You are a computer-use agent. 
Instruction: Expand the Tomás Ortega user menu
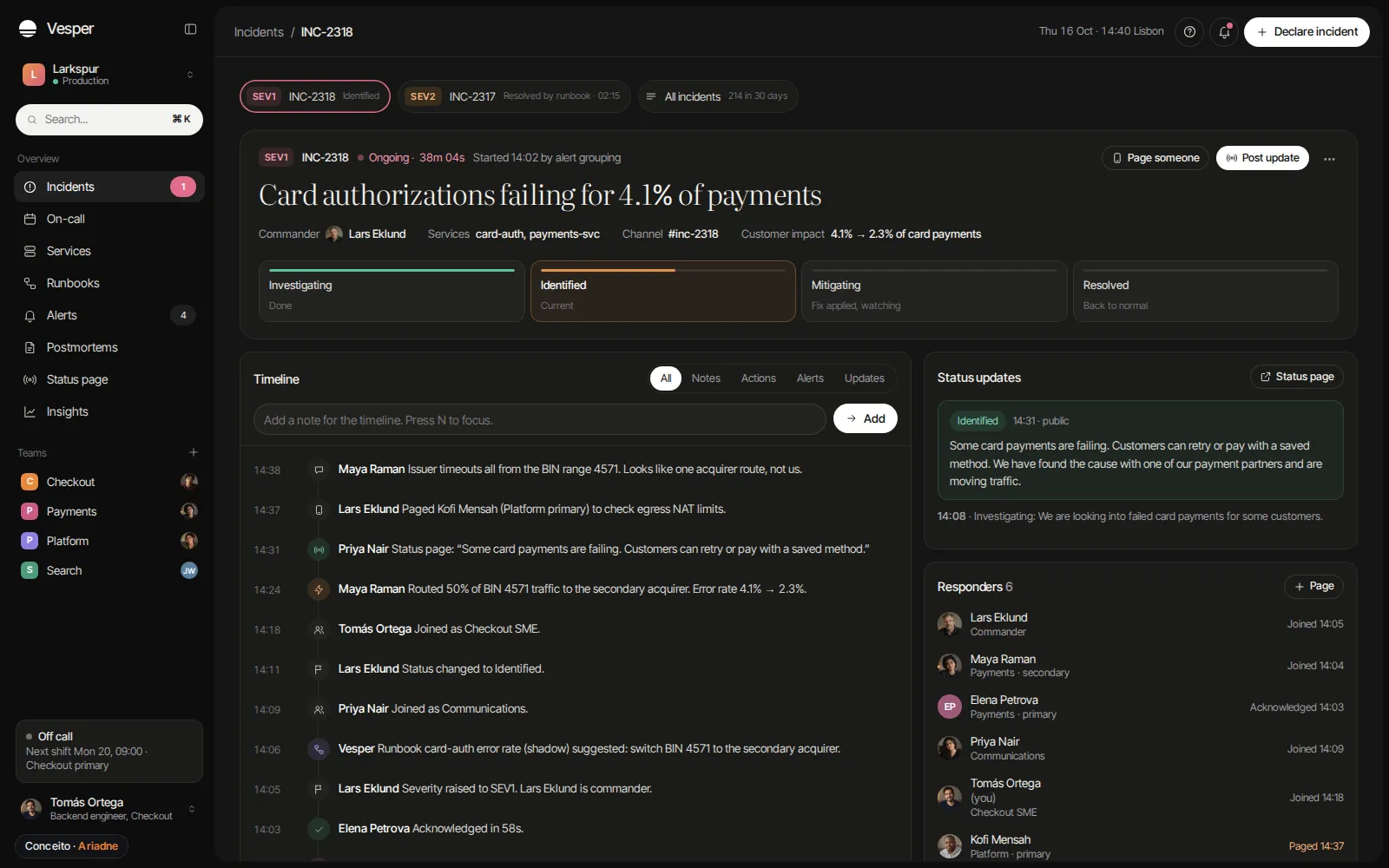[x=109, y=809]
